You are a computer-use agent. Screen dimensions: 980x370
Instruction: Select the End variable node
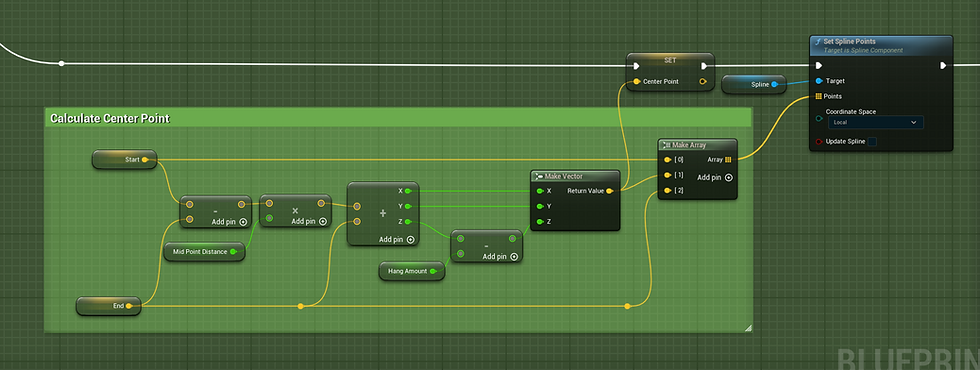[108, 306]
